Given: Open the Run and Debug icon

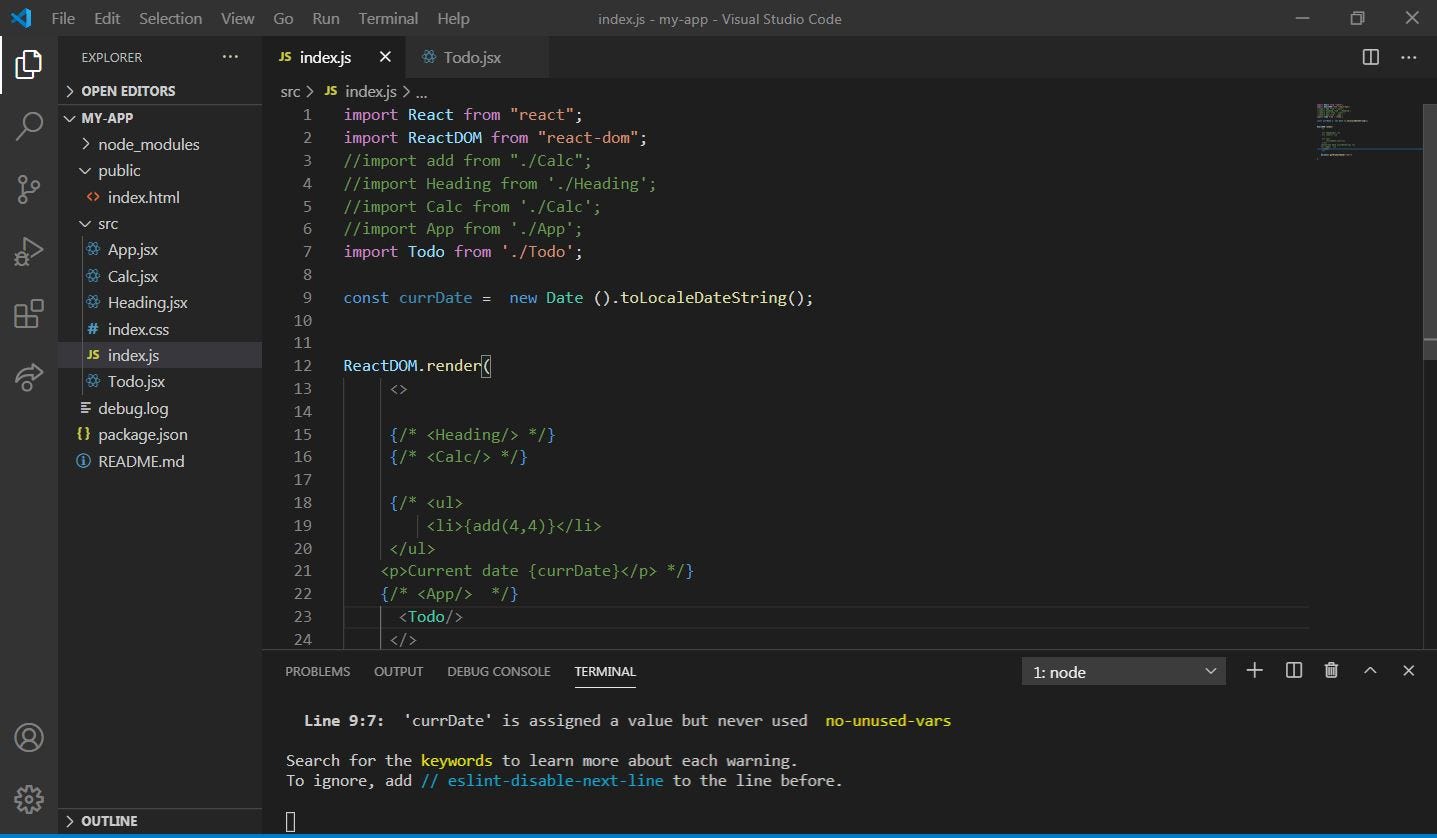Looking at the screenshot, I should pos(27,251).
